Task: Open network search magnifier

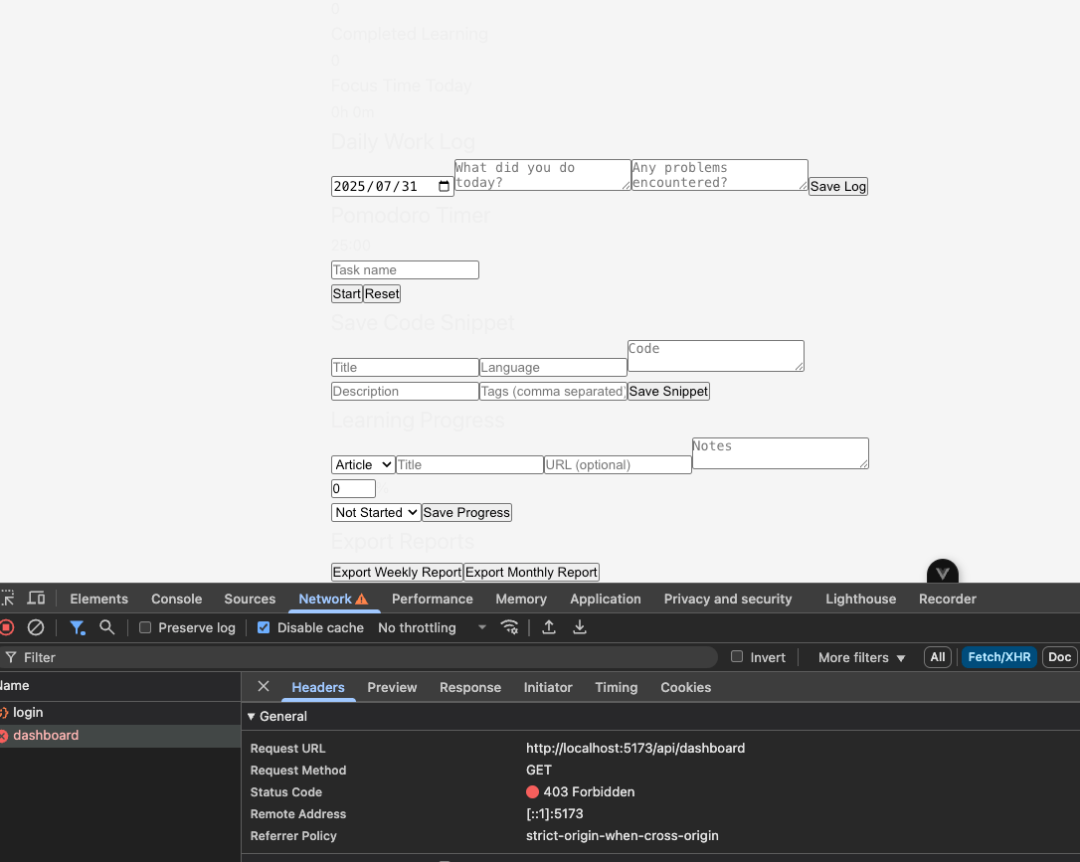Action: pyautogui.click(x=107, y=627)
